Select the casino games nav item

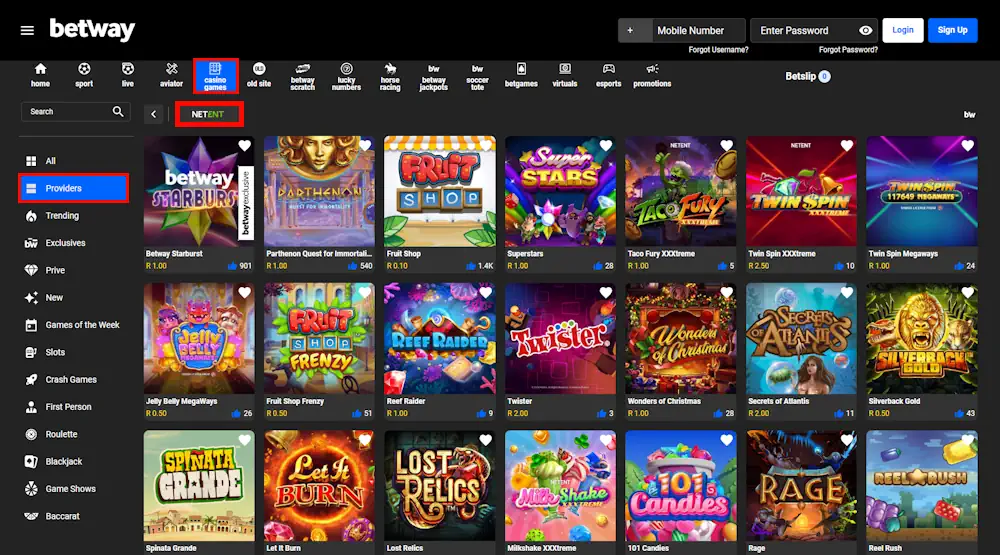coord(216,76)
